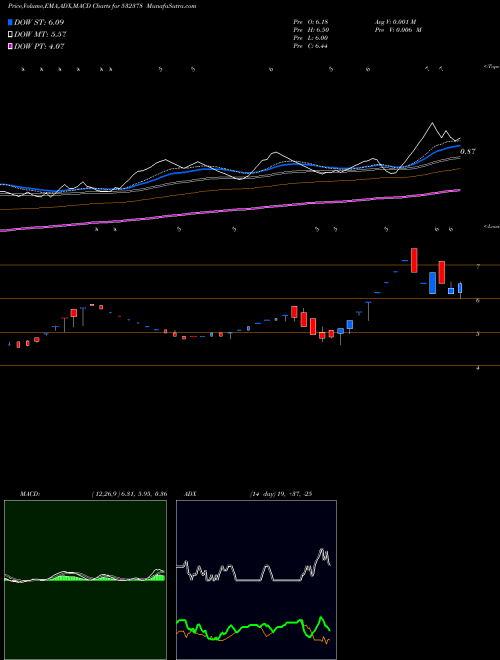Click the tallest red candlestick near 7
This screenshot has width=500, height=660.
pos(414,261)
